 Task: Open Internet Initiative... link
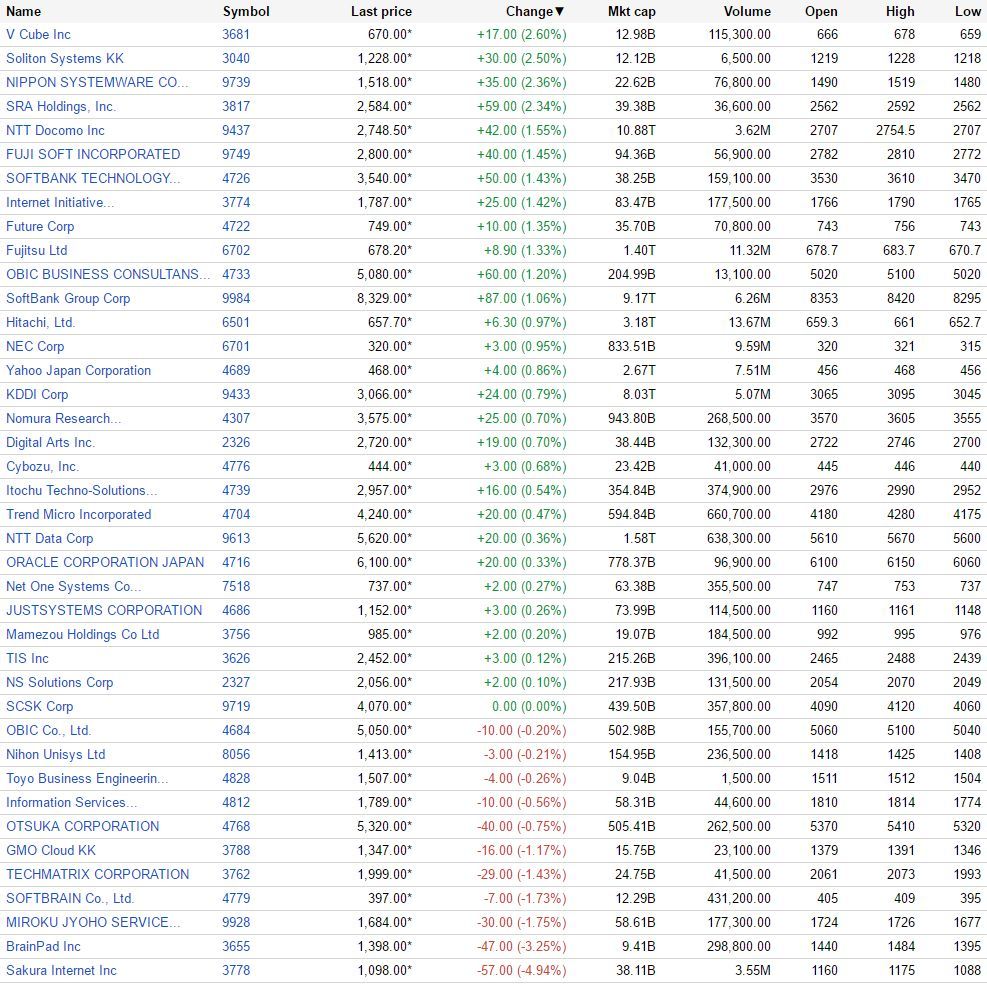click(x=60, y=202)
